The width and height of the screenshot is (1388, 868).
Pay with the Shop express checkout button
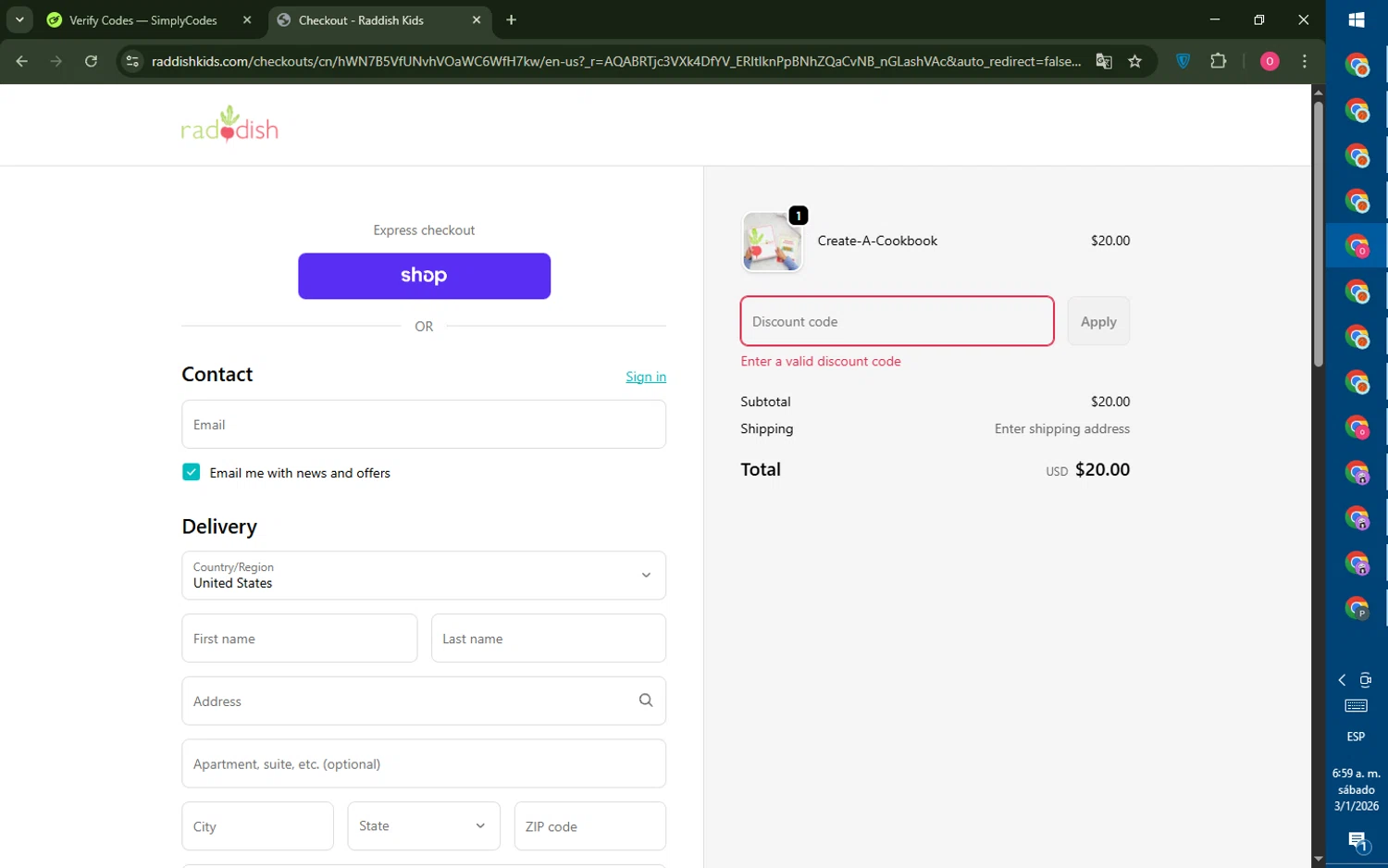424,276
